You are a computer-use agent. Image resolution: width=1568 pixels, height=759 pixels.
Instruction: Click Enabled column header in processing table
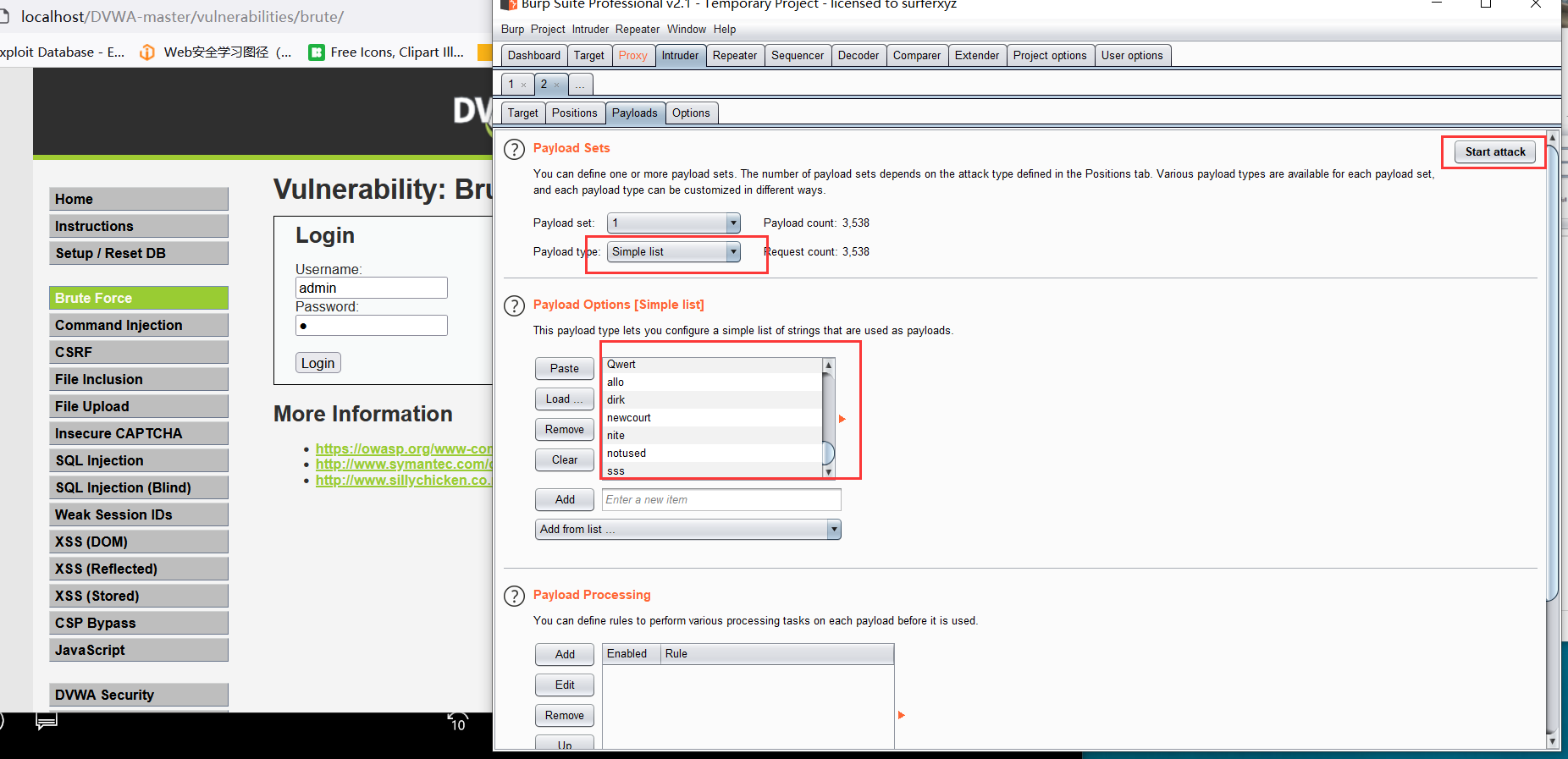631,654
